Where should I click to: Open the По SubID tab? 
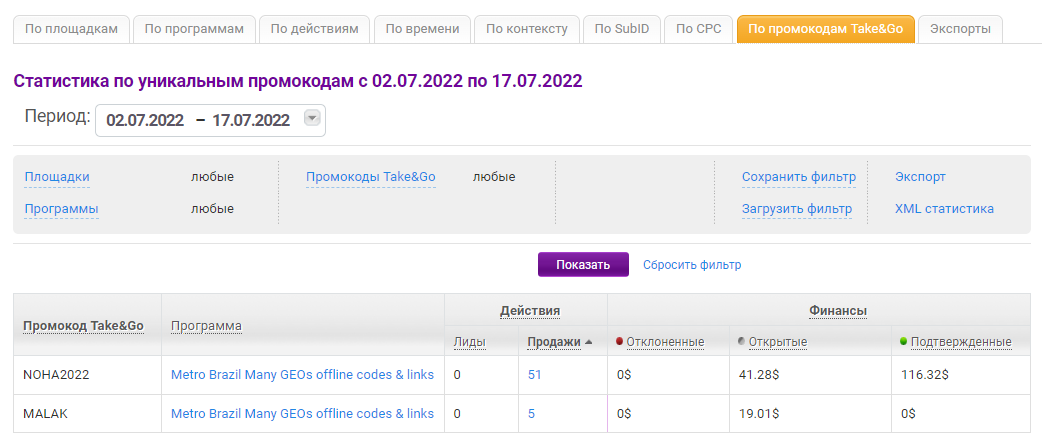tap(622, 29)
